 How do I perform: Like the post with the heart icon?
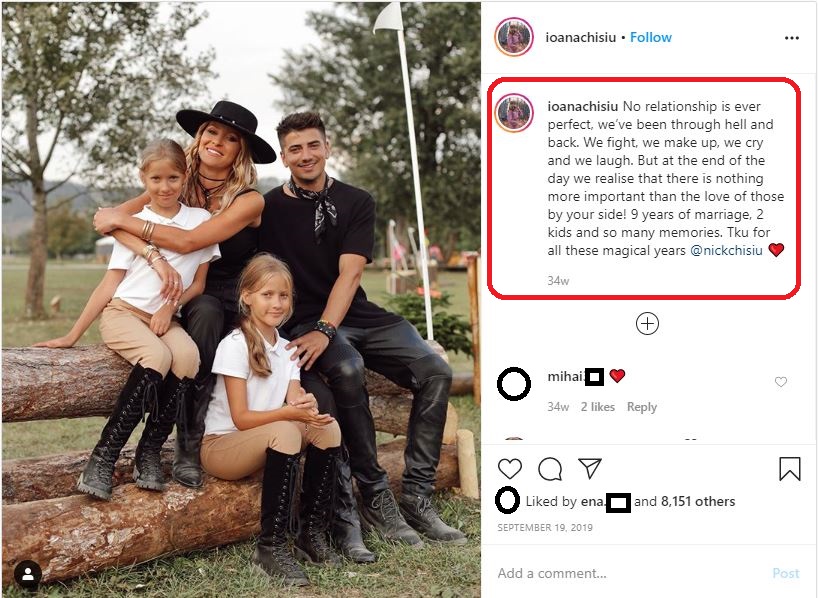[510, 469]
